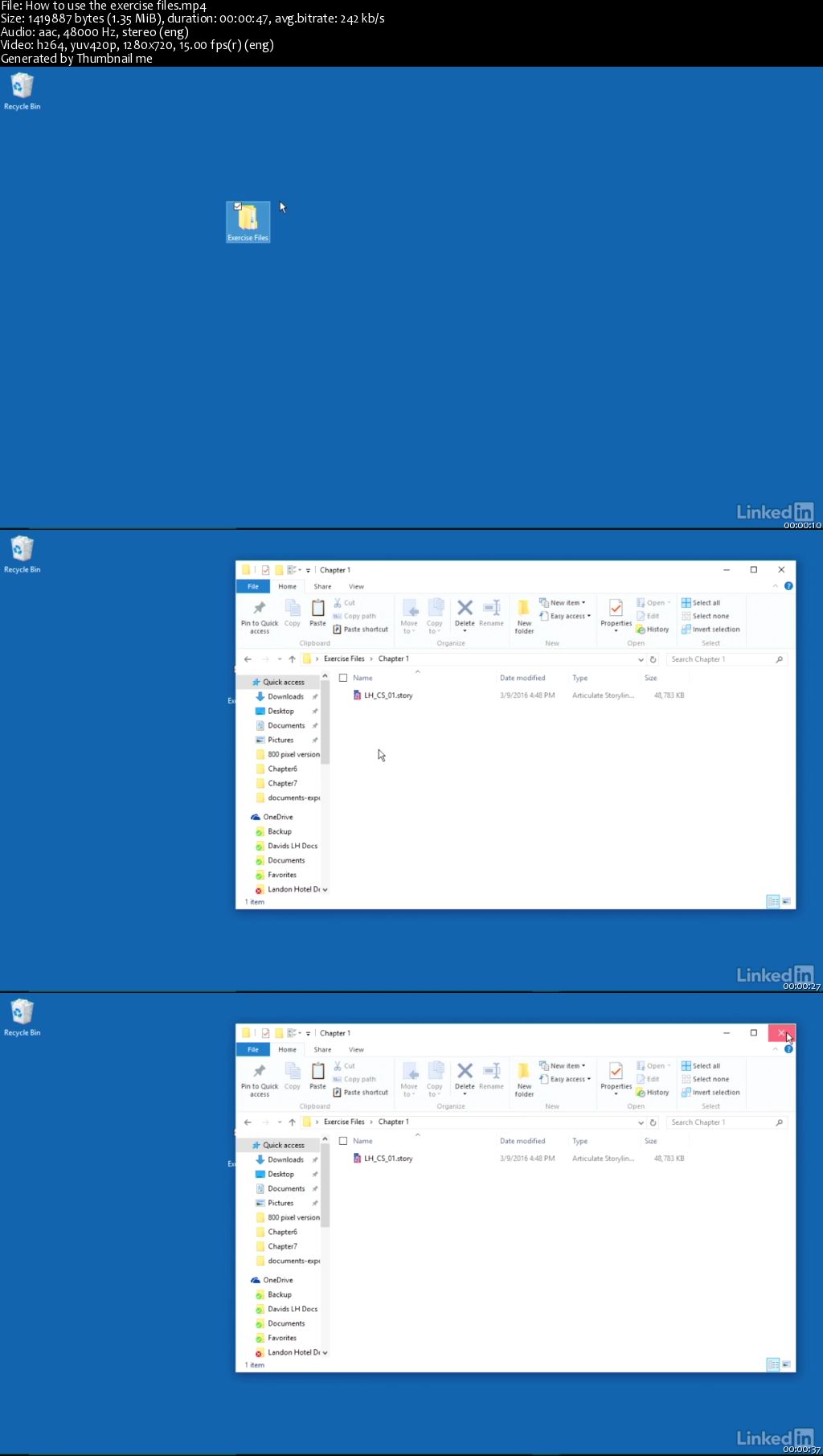The image size is (823, 1456).
Task: Switch to Share tab in 00:00:37 frame
Action: point(322,1049)
